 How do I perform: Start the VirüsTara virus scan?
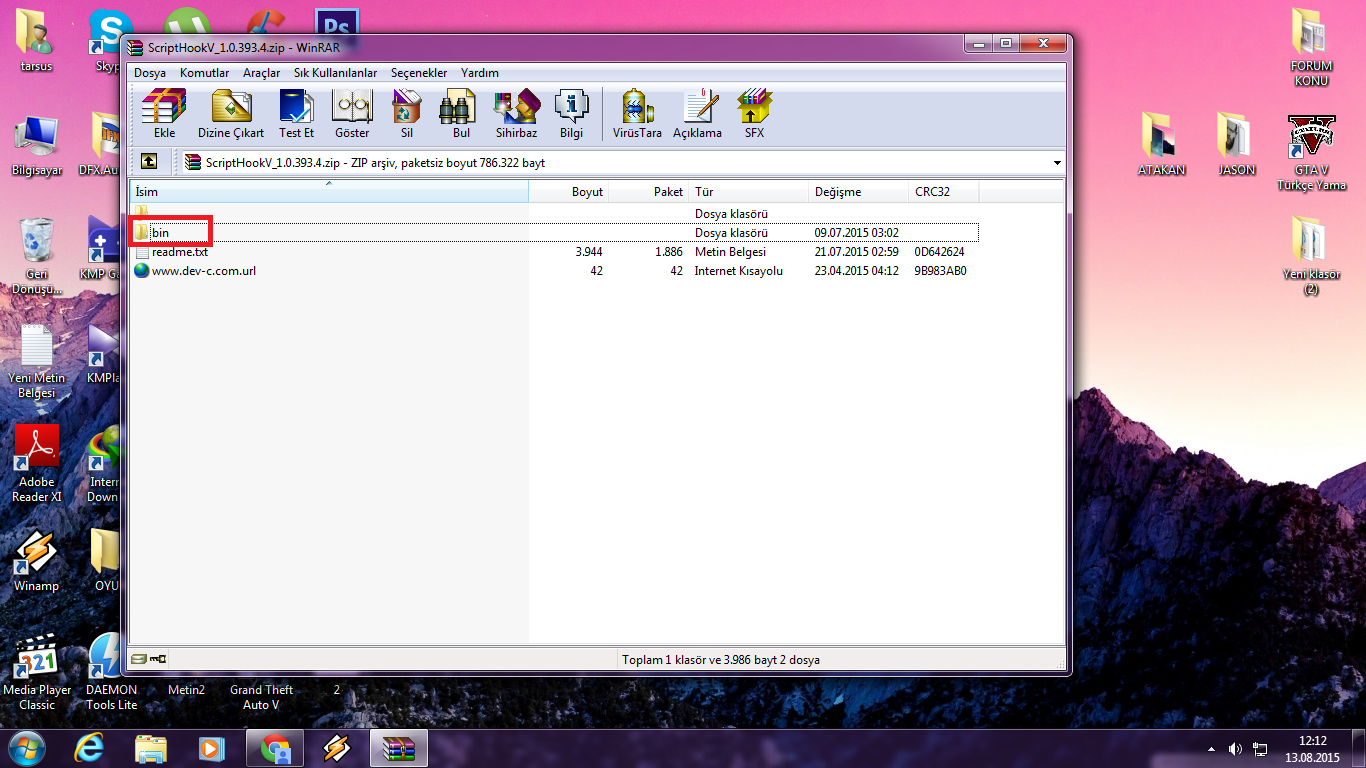pyautogui.click(x=637, y=114)
